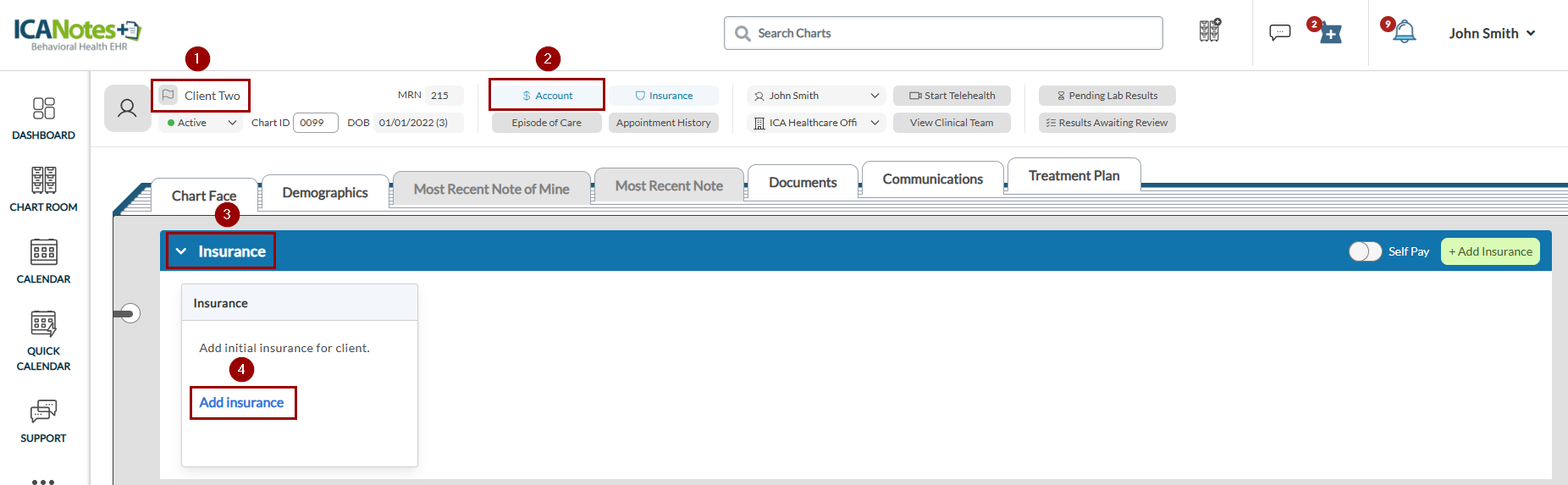Click the notifications bell icon
This screenshot has height=485, width=1568.
click(x=1405, y=33)
